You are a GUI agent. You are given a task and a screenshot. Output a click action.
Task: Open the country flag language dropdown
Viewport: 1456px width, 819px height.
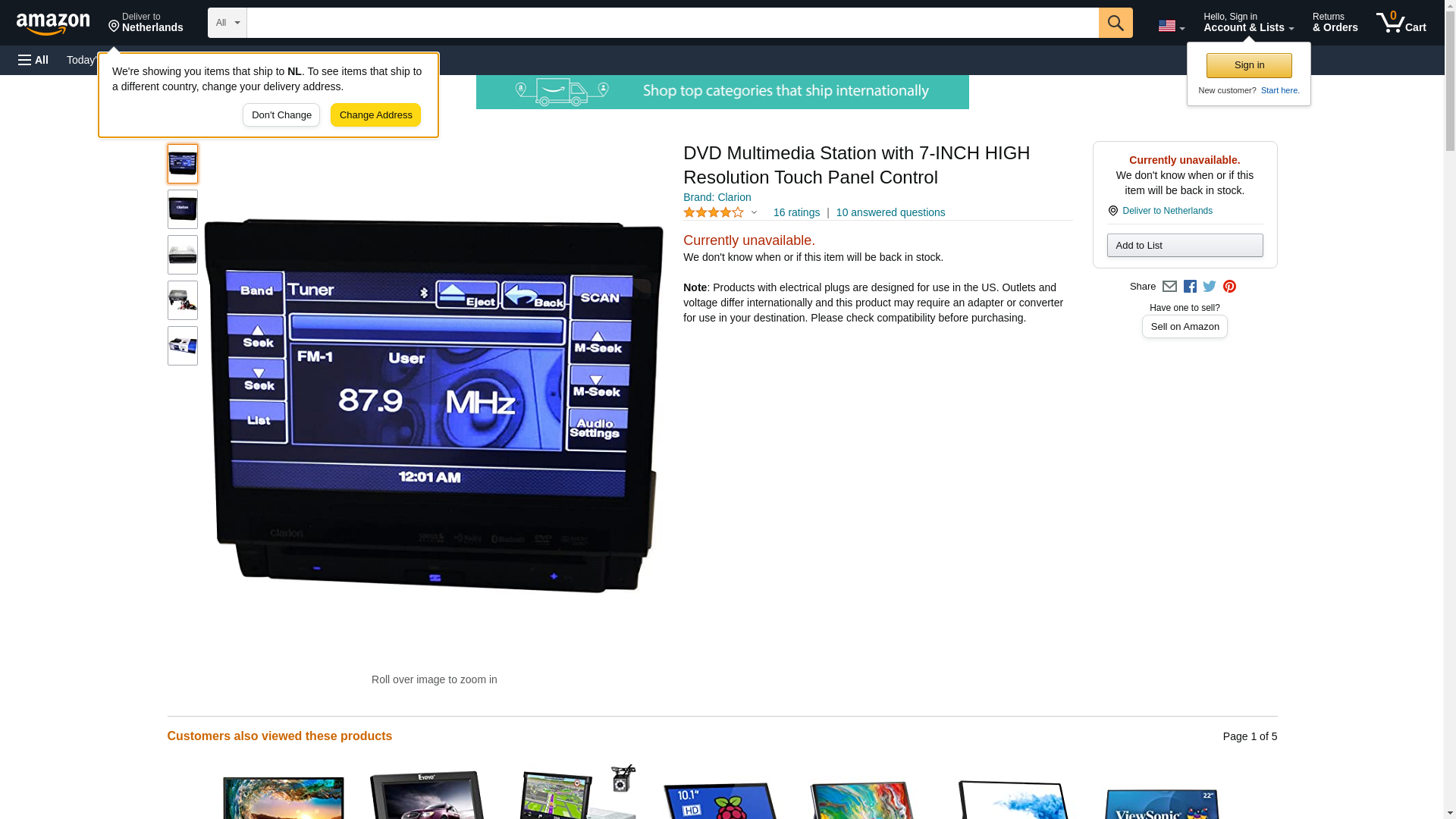1171,26
